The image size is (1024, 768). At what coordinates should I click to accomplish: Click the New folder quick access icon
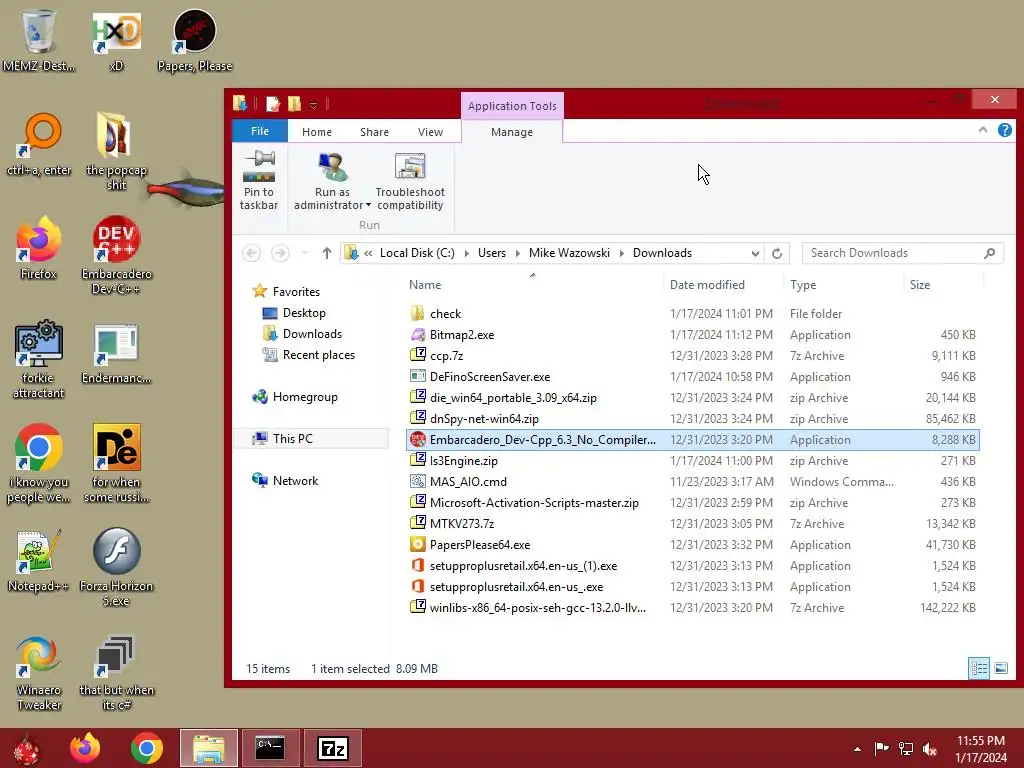pyautogui.click(x=295, y=104)
